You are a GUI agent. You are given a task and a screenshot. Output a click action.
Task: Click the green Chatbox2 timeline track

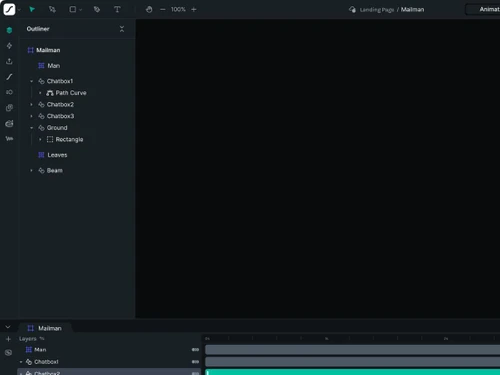[352, 372]
